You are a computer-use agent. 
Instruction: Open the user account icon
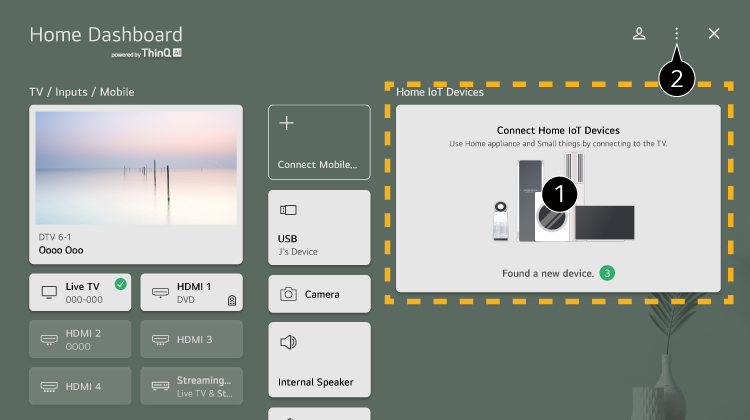pos(639,33)
